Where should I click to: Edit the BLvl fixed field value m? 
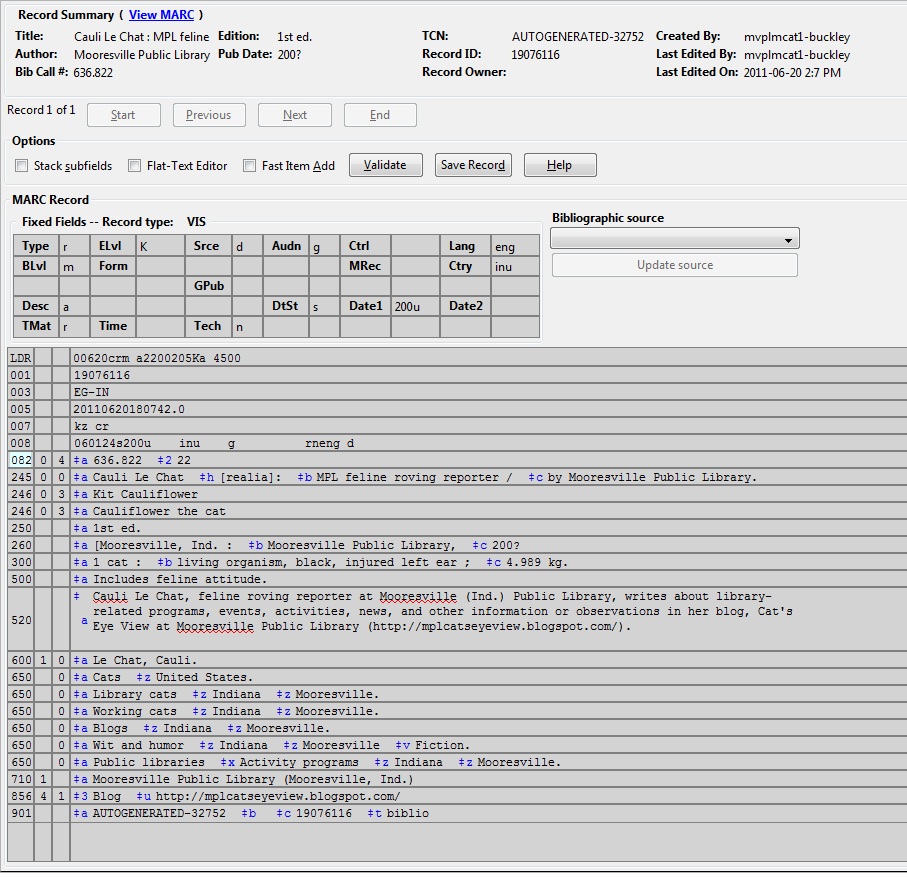point(74,266)
